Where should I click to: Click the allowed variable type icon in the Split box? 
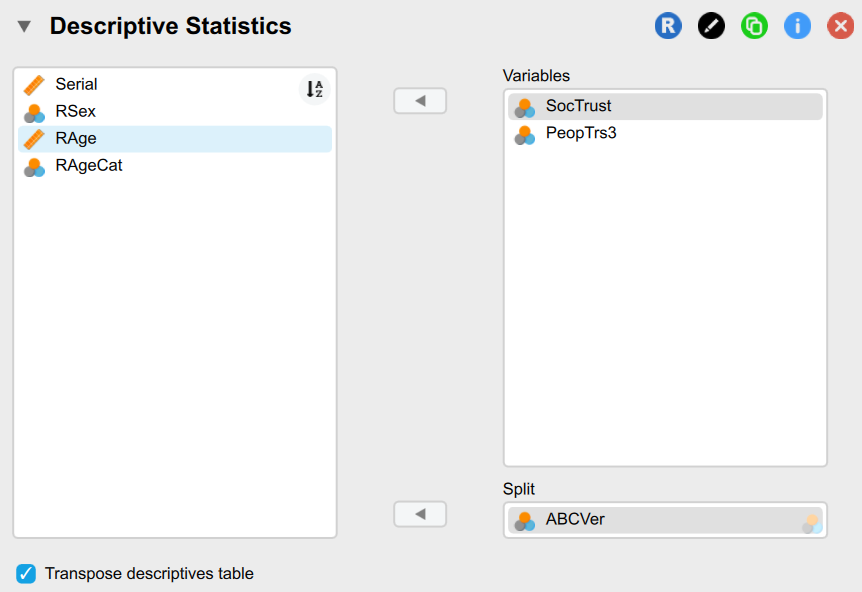[811, 521]
